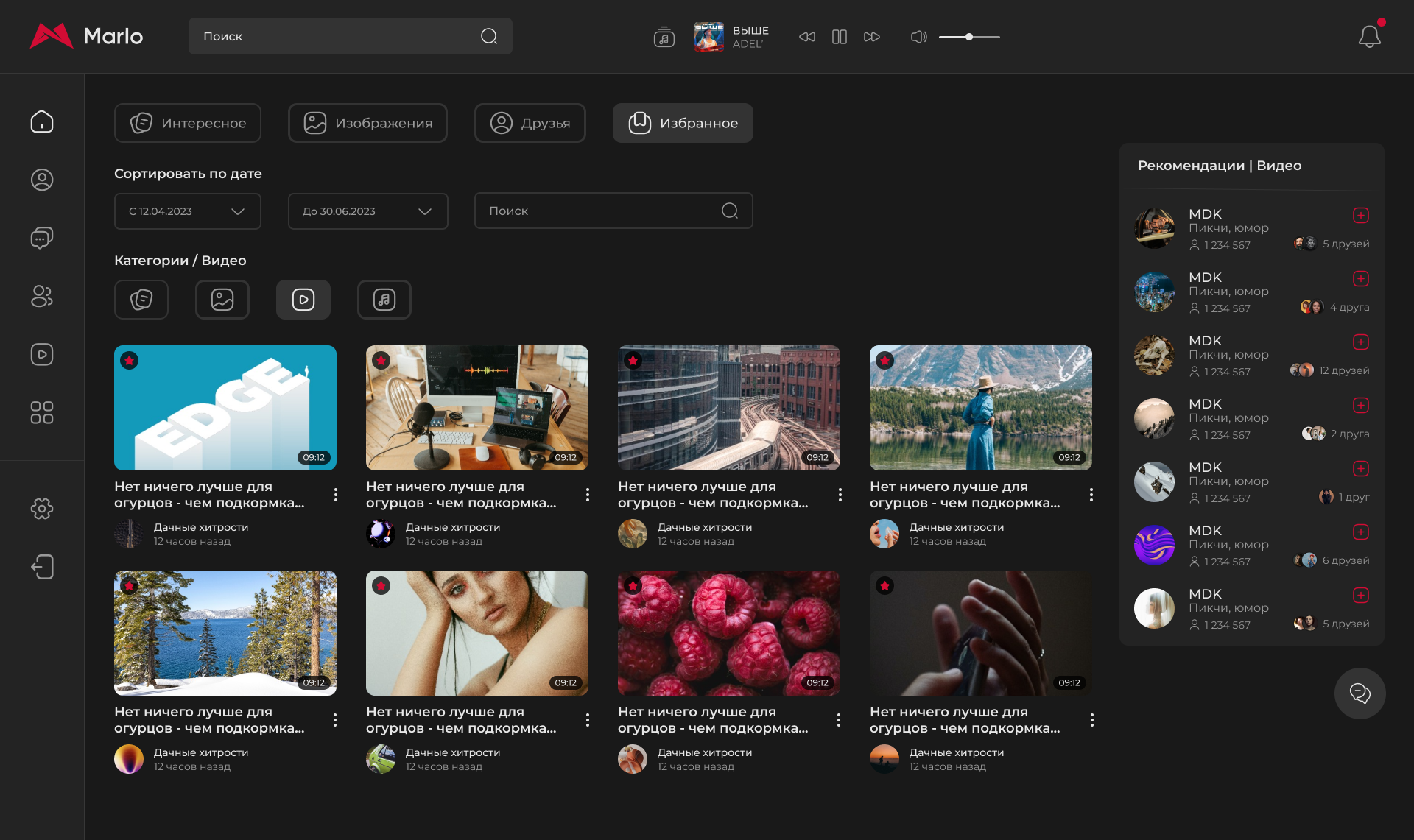This screenshot has width=1414, height=840.
Task: Pause the currently playing track
Action: (839, 37)
